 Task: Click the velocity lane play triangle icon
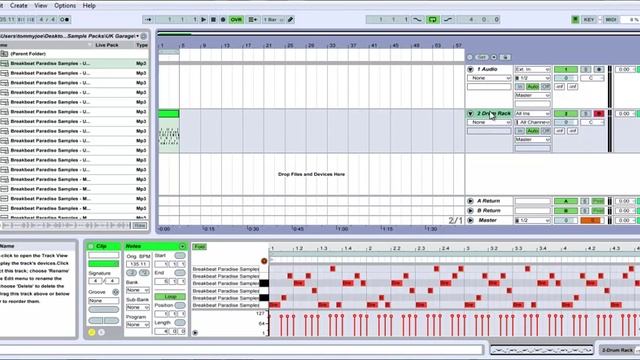tap(195, 333)
